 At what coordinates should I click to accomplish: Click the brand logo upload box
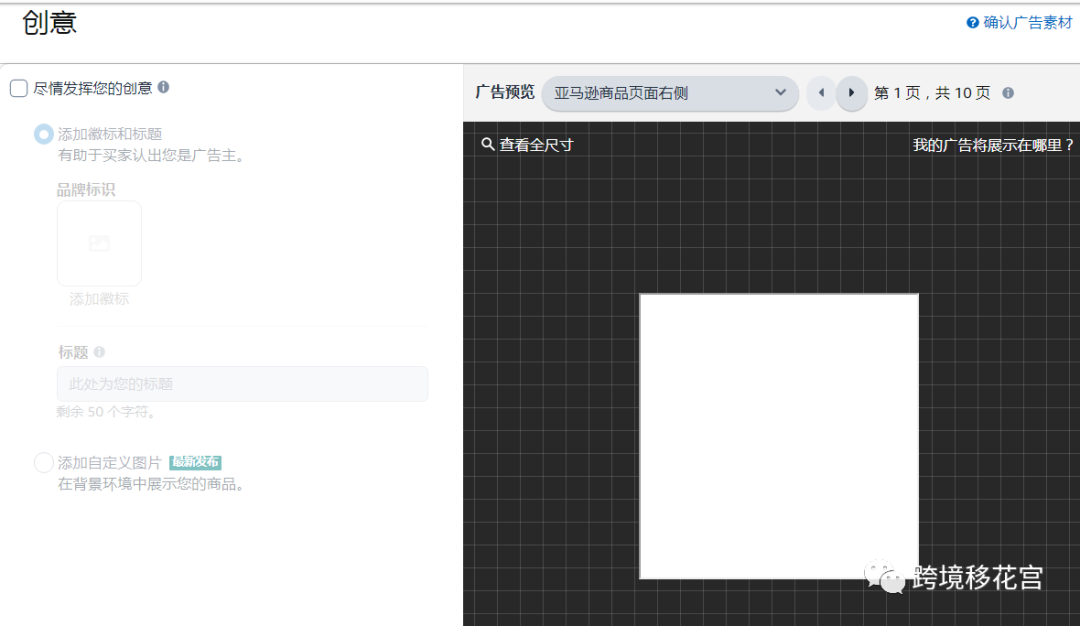99,243
